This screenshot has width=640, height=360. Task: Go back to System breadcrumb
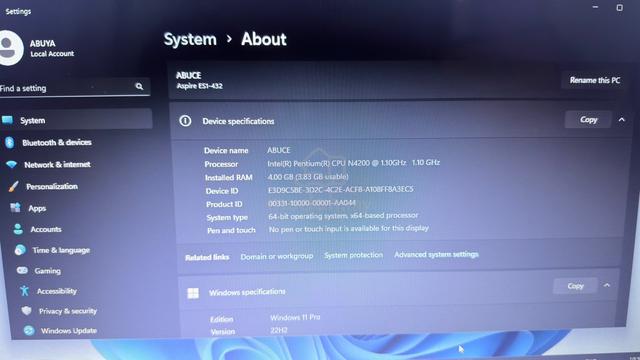[190, 40]
